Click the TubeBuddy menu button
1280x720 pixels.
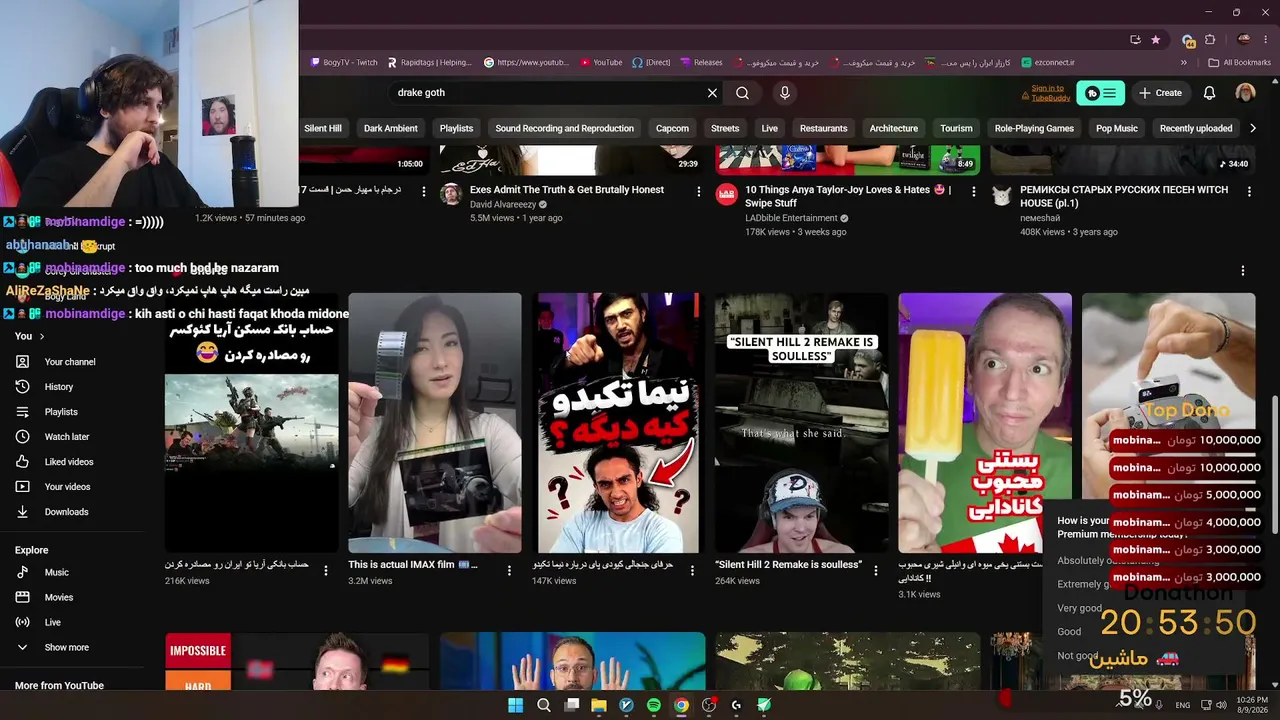coord(1100,93)
